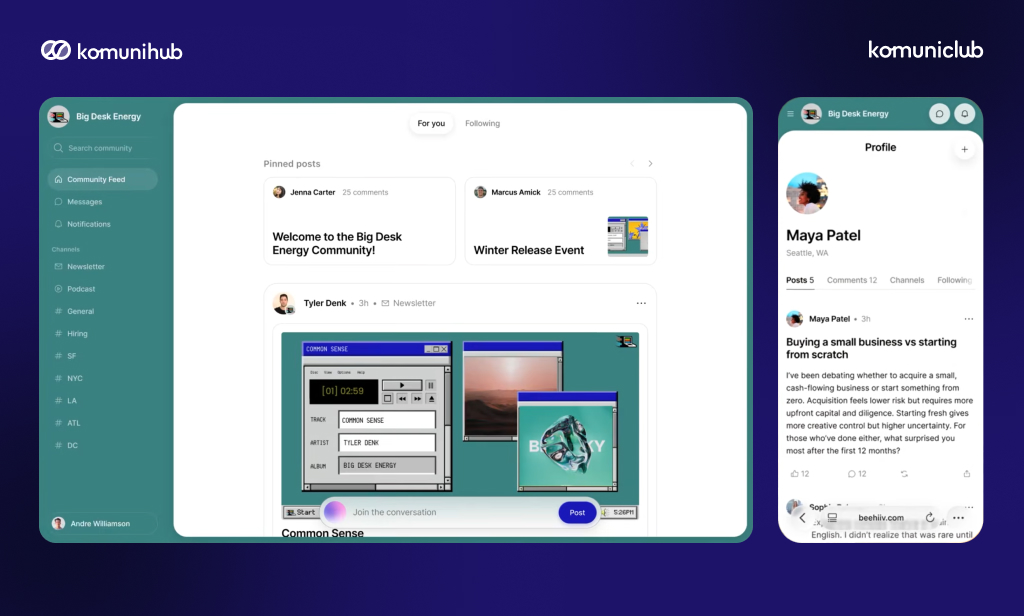This screenshot has width=1024, height=616.
Task: Click the komunihub logo
Action: [x=112, y=51]
